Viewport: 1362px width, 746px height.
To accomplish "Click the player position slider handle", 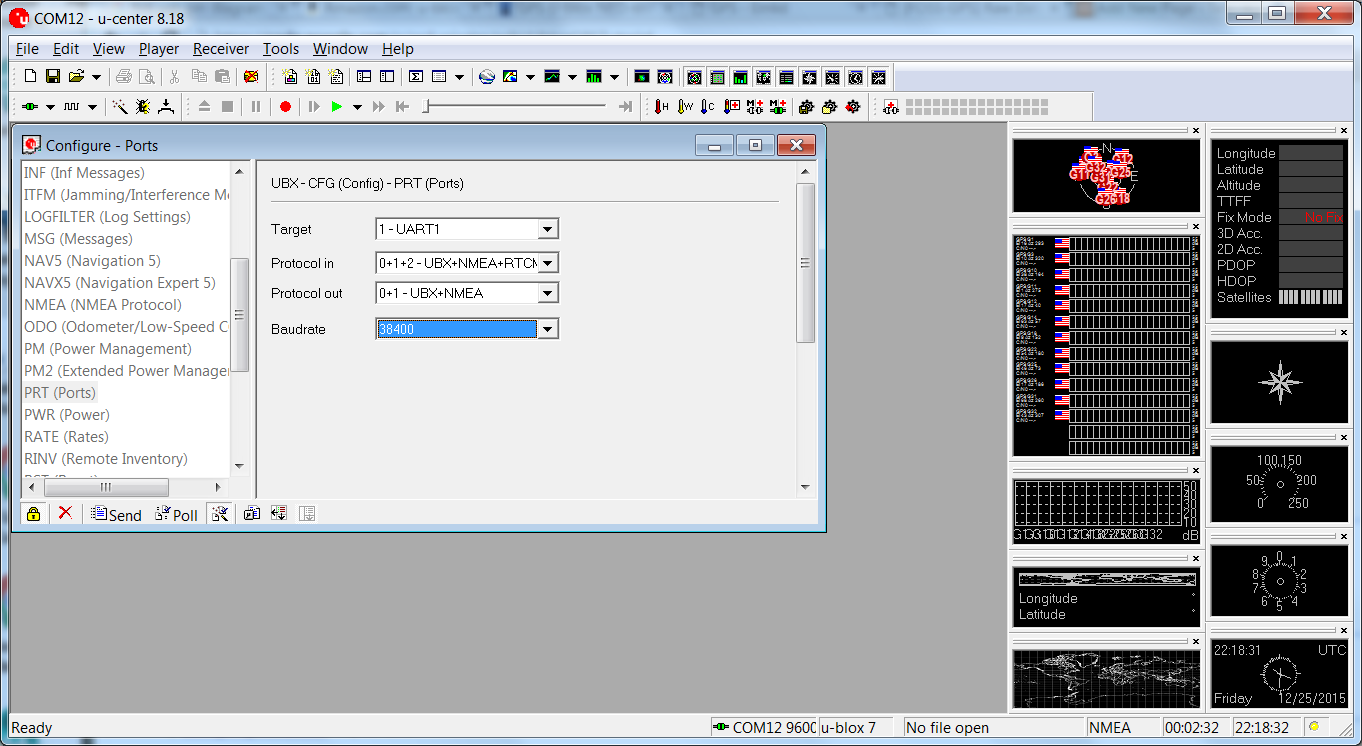I will [x=426, y=106].
